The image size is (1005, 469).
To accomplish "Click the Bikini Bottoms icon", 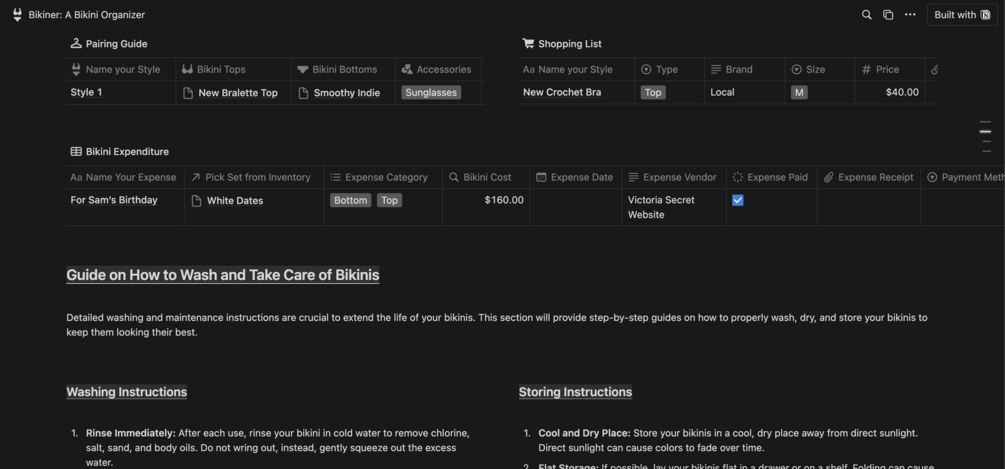I will (x=303, y=69).
